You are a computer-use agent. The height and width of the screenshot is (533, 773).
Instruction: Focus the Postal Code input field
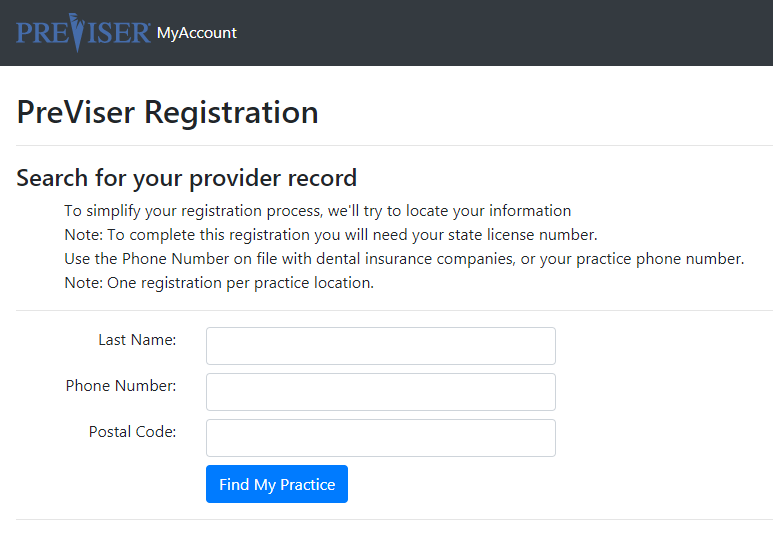381,438
